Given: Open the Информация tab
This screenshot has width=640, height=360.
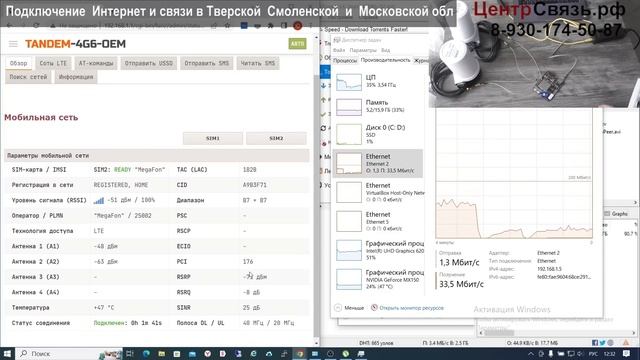Looking at the screenshot, I should pos(76,77).
